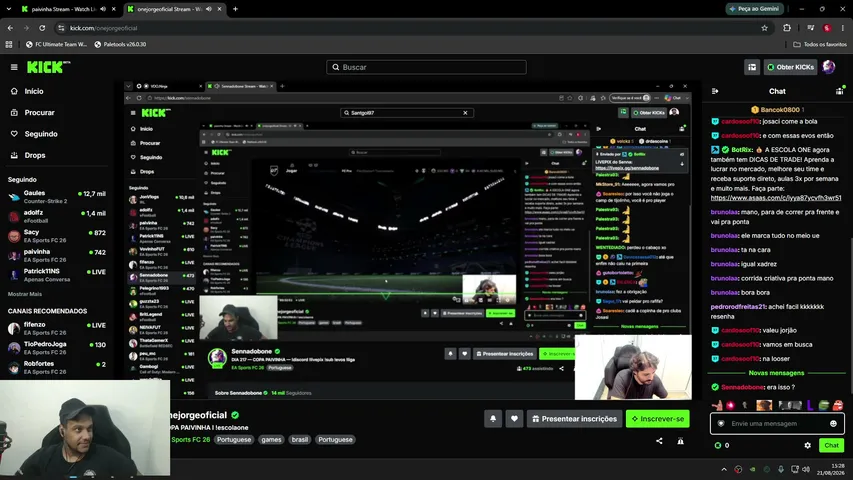Click Inscrever-se subscribe button

[x=658, y=419]
